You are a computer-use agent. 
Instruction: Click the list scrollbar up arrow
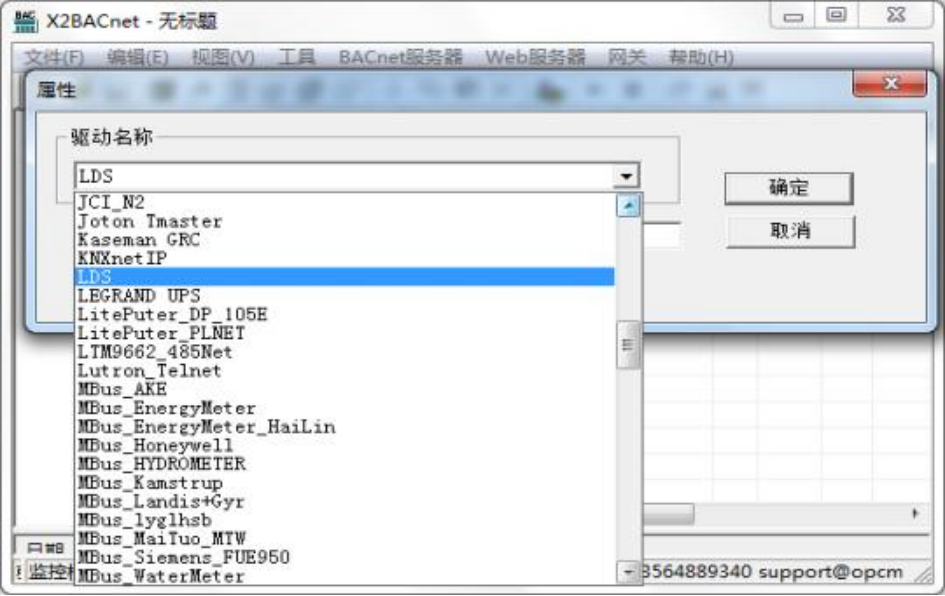click(x=628, y=206)
